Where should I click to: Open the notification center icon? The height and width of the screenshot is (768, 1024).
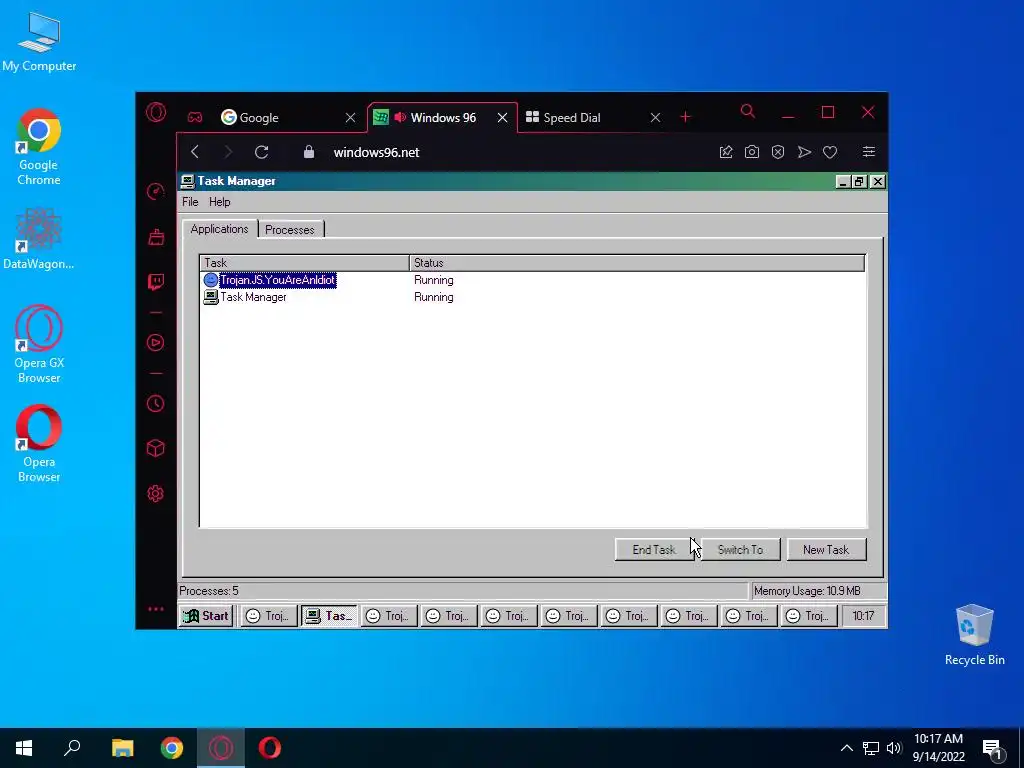pos(993,749)
